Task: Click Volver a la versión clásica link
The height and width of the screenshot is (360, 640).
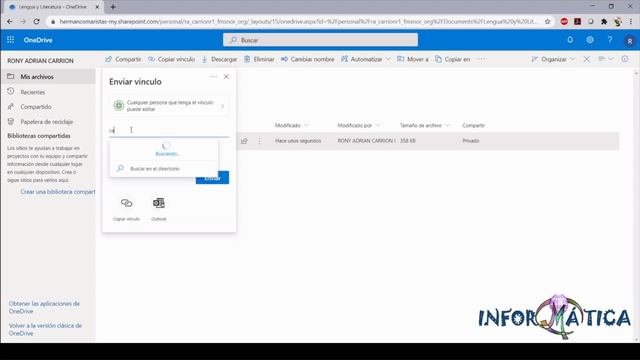Action: (x=45, y=329)
